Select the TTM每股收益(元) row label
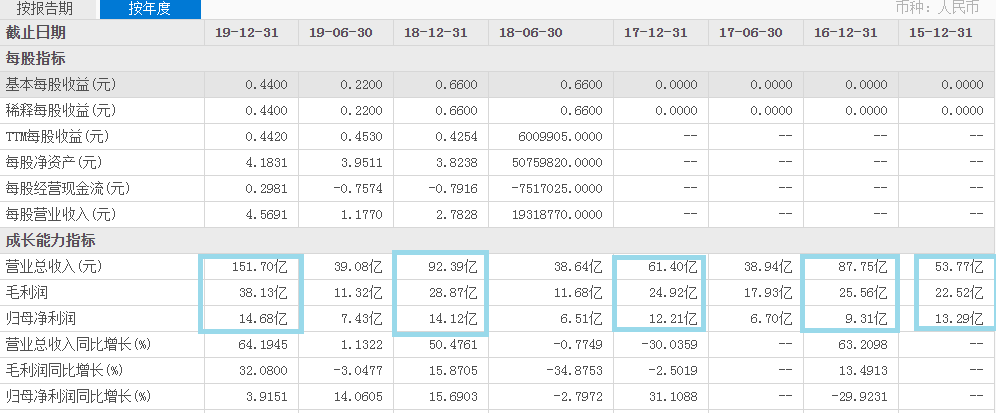The width and height of the screenshot is (996, 413). coord(61,136)
